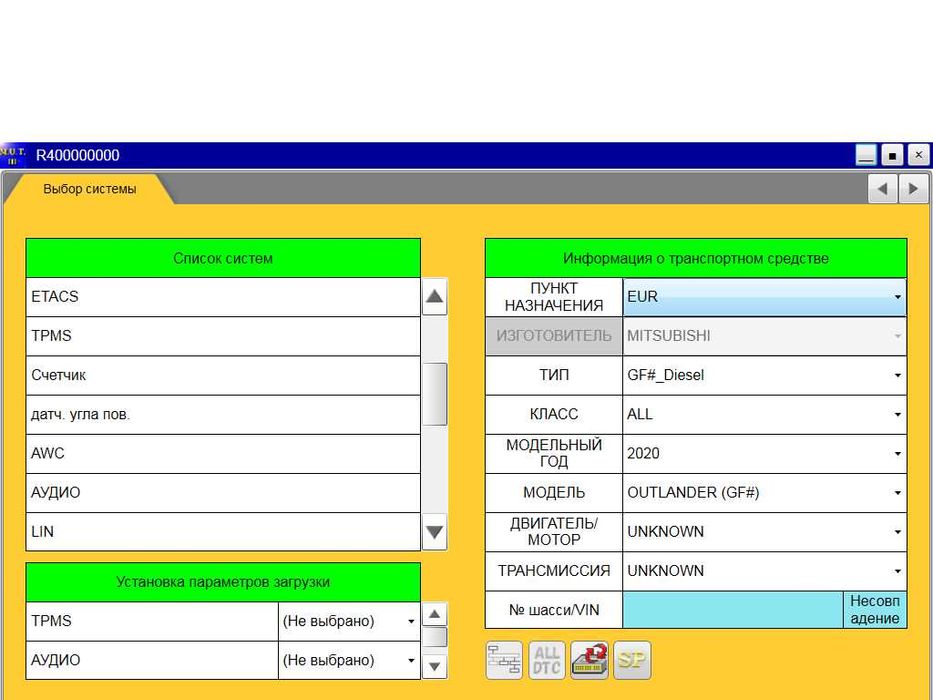This screenshot has width=933, height=700.
Task: Click the ECU reprogramming icon with red arrows
Action: point(589,660)
